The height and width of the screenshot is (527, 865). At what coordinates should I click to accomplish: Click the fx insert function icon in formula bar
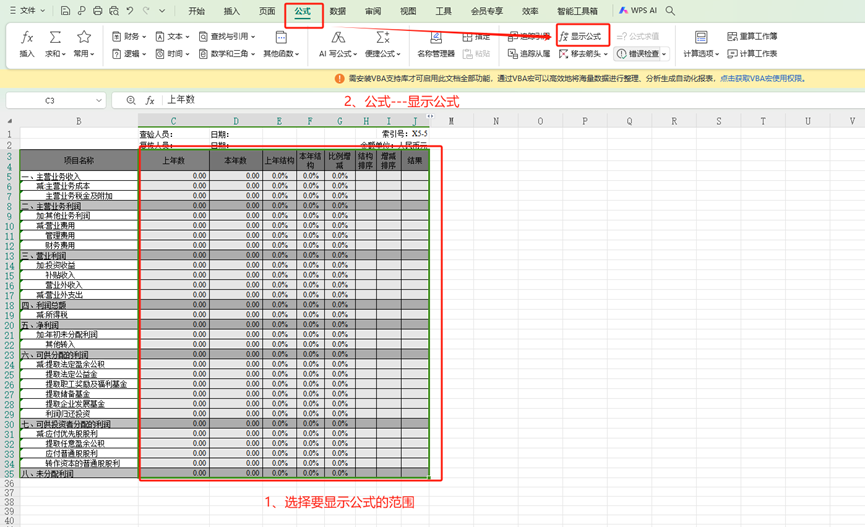(x=149, y=100)
